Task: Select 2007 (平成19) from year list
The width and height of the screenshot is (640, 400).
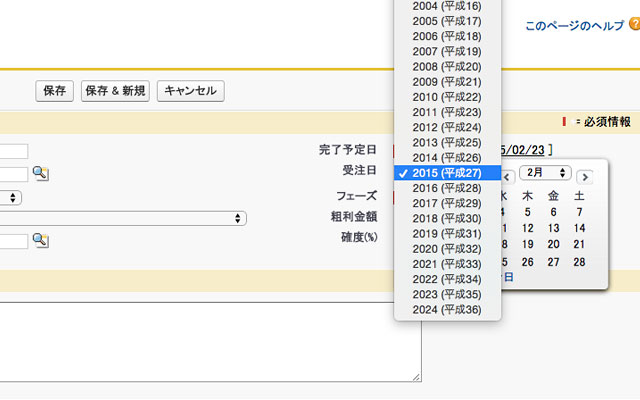Action: point(447,51)
